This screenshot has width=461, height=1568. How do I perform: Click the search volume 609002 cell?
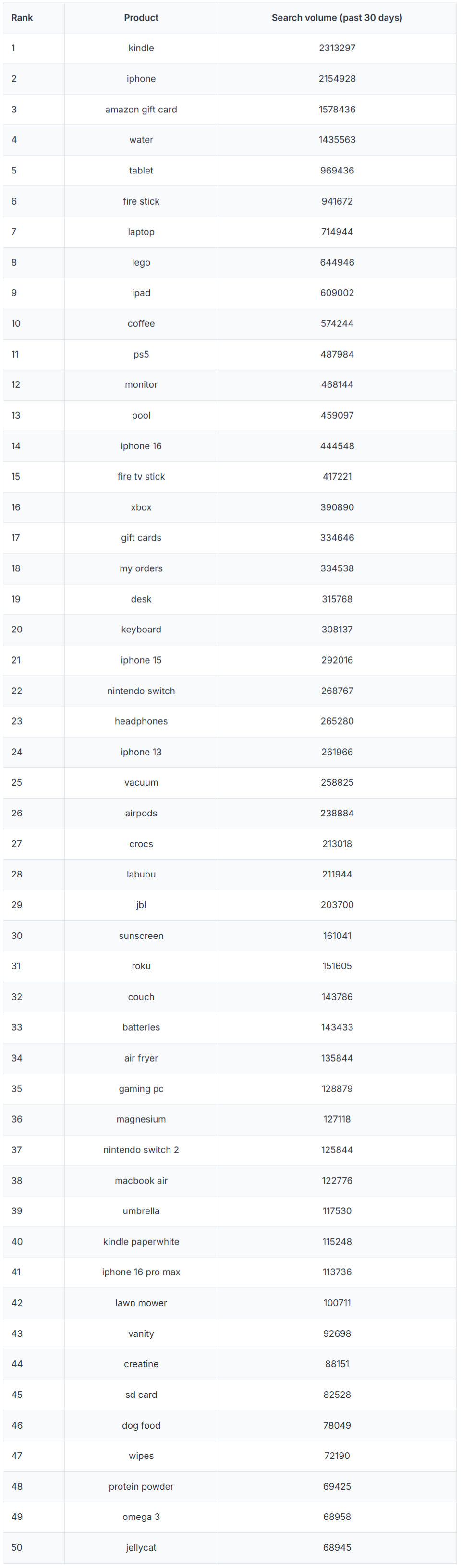[x=337, y=293]
